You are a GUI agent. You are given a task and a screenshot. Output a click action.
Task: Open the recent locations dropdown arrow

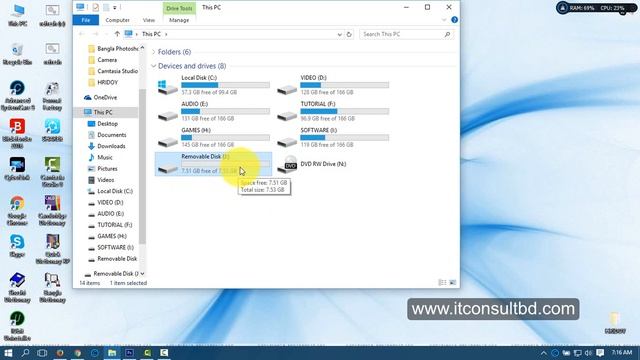coord(106,34)
